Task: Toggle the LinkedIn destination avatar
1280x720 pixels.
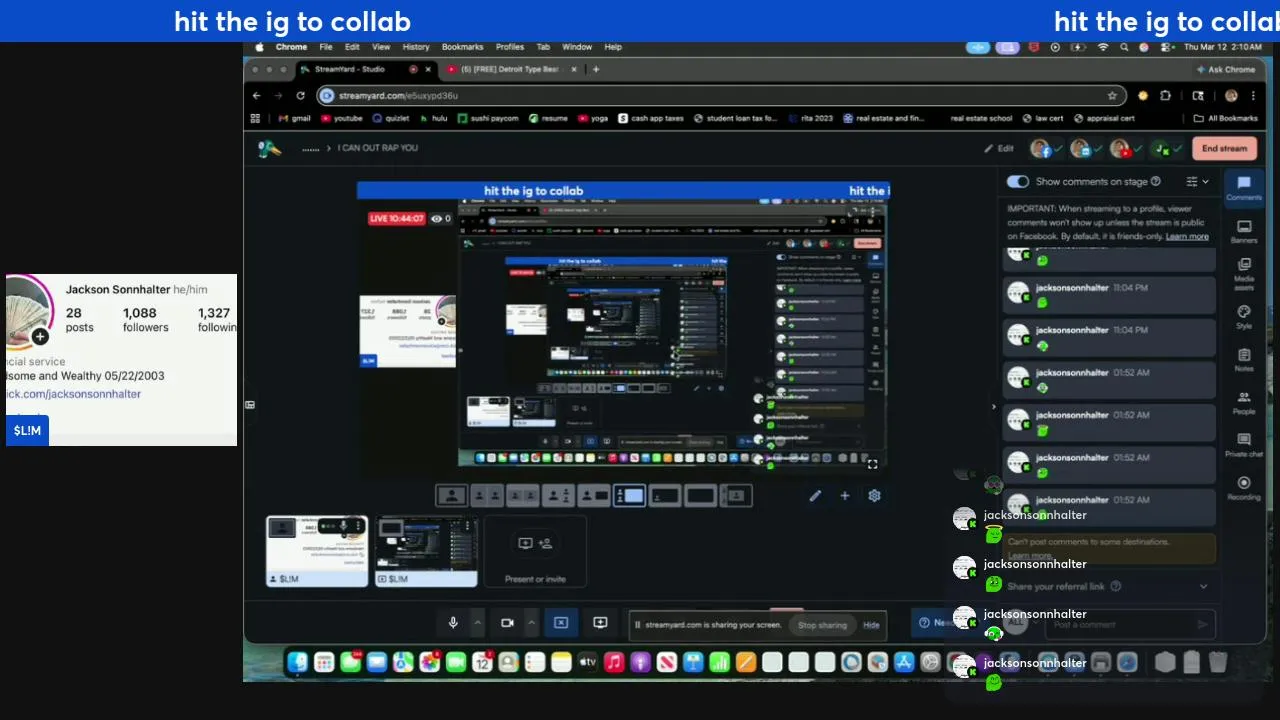Action: [1080, 148]
